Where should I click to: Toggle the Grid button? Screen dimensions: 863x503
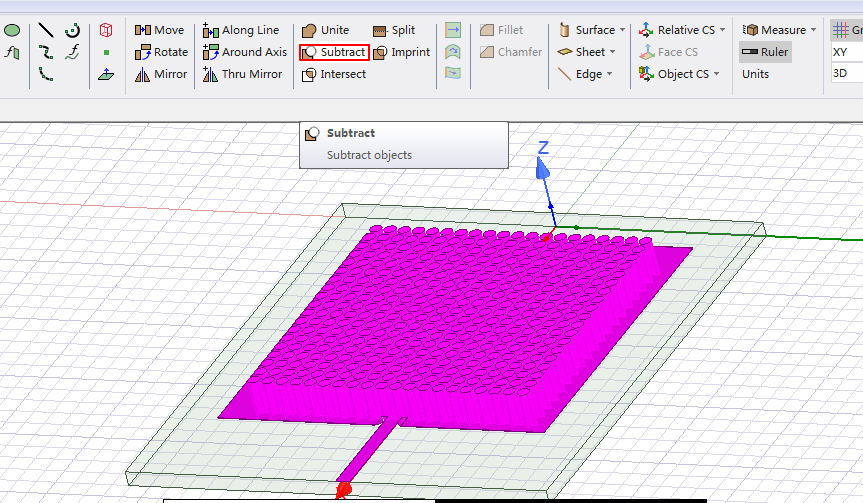coord(846,30)
